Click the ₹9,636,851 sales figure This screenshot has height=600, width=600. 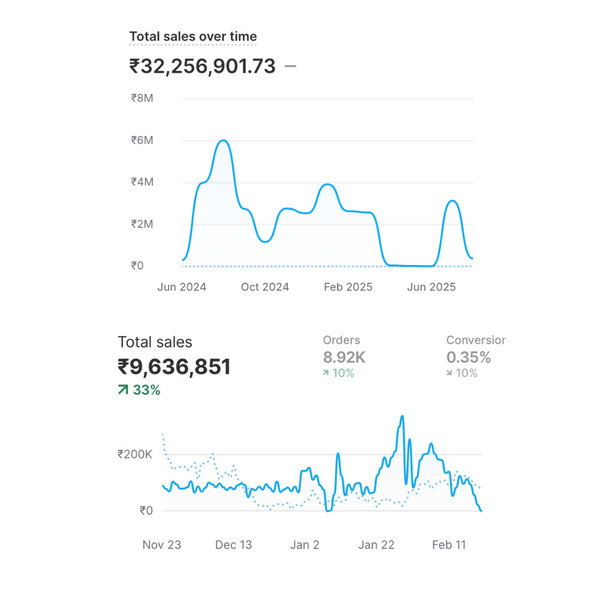174,367
